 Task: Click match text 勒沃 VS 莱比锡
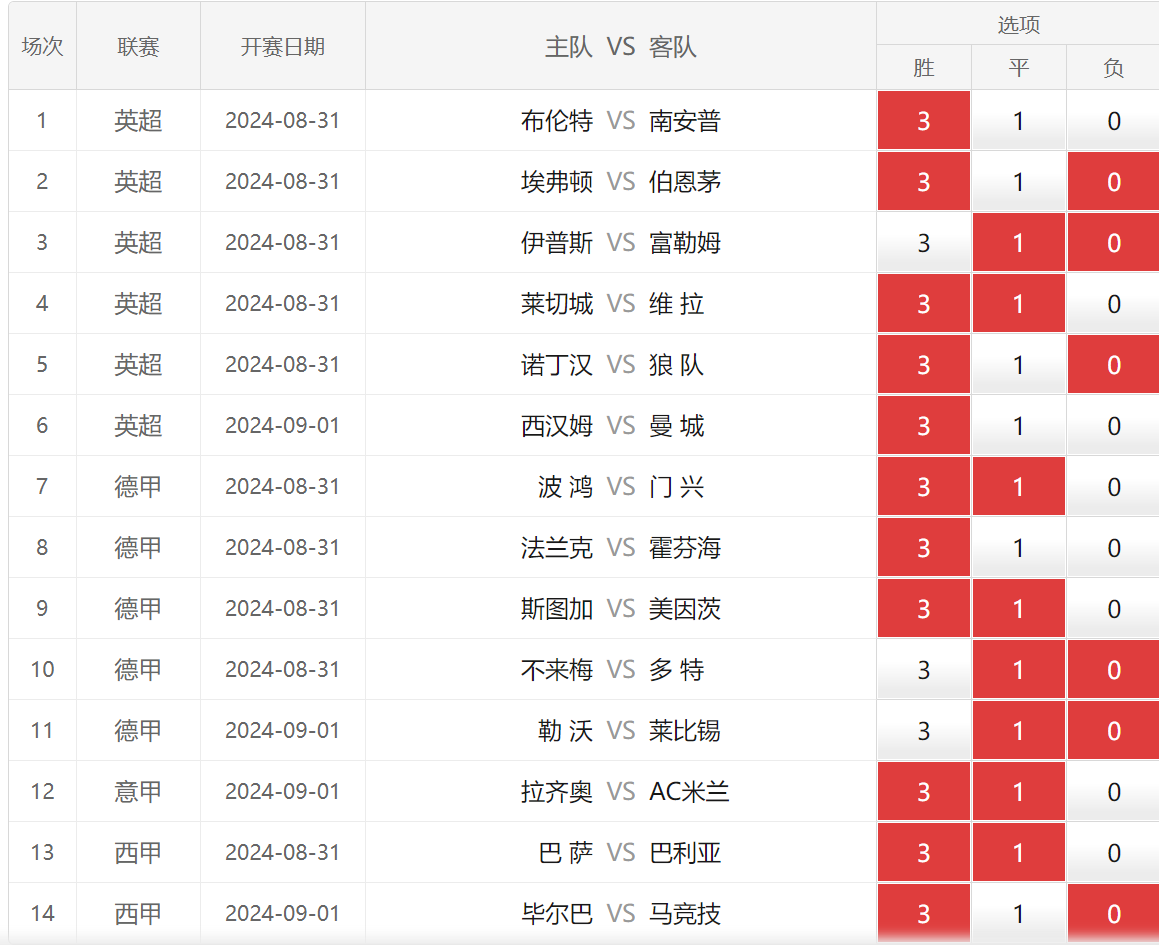630,731
